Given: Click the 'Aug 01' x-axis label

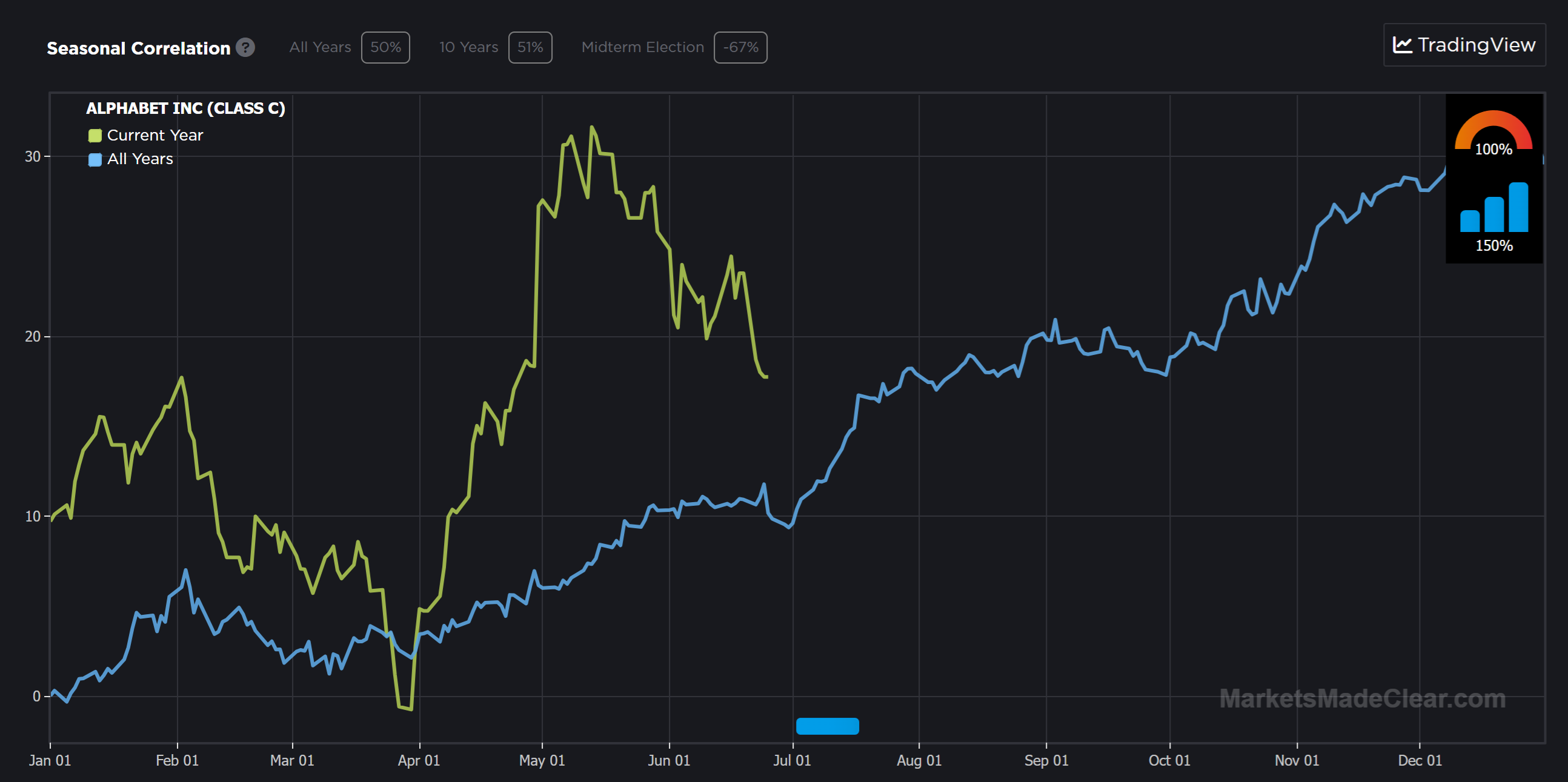Looking at the screenshot, I should coord(919,760).
